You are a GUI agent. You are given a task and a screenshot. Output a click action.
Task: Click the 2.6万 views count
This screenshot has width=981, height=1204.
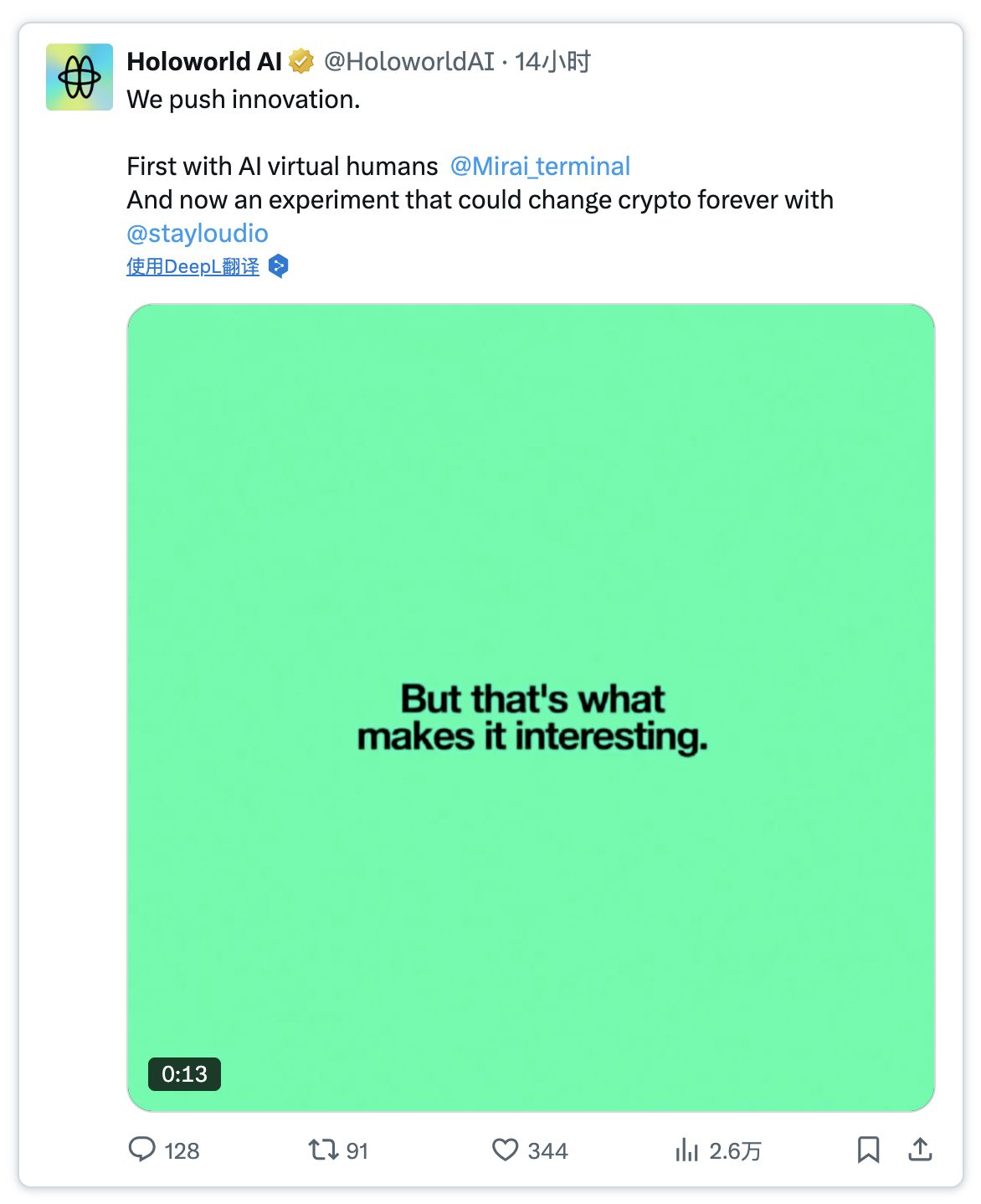point(735,1150)
